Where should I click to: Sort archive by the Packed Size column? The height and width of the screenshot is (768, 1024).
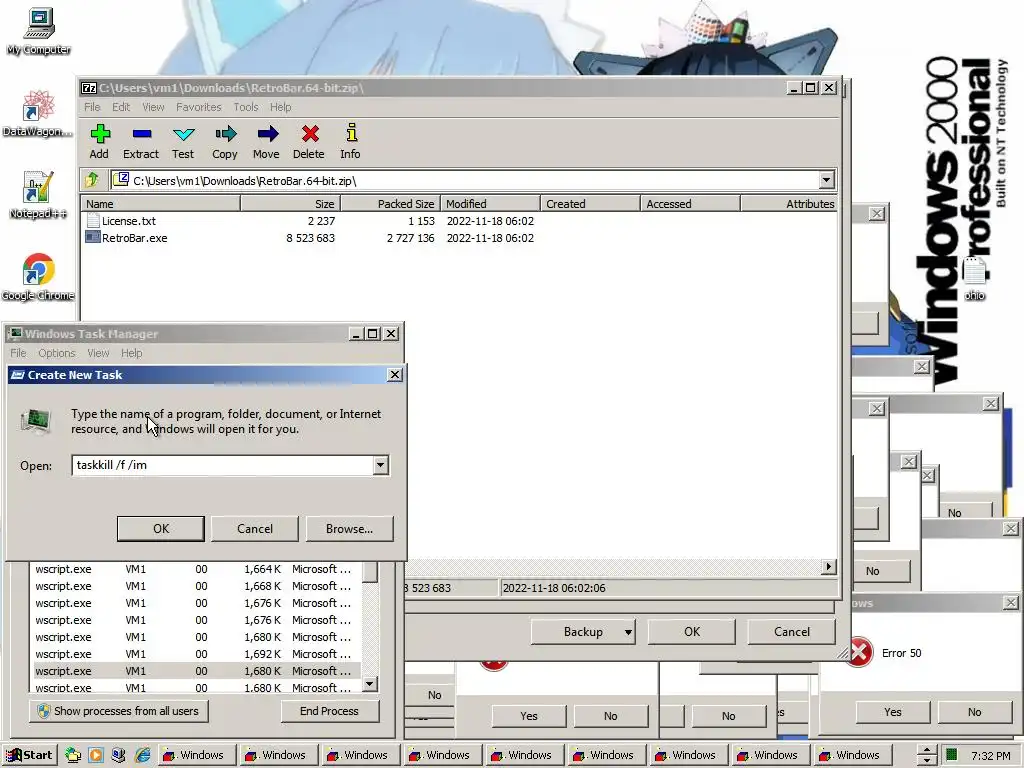pyautogui.click(x=391, y=204)
